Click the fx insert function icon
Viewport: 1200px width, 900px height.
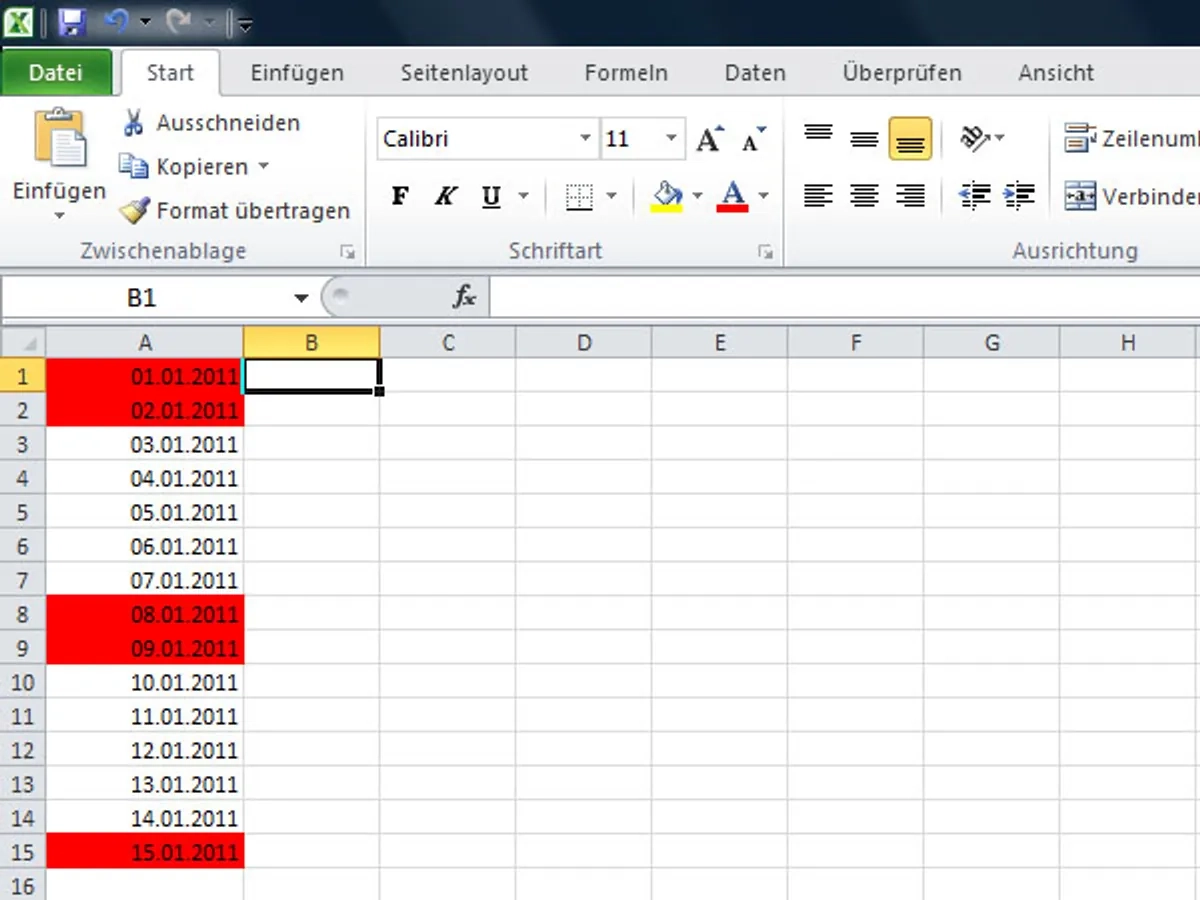tap(464, 297)
